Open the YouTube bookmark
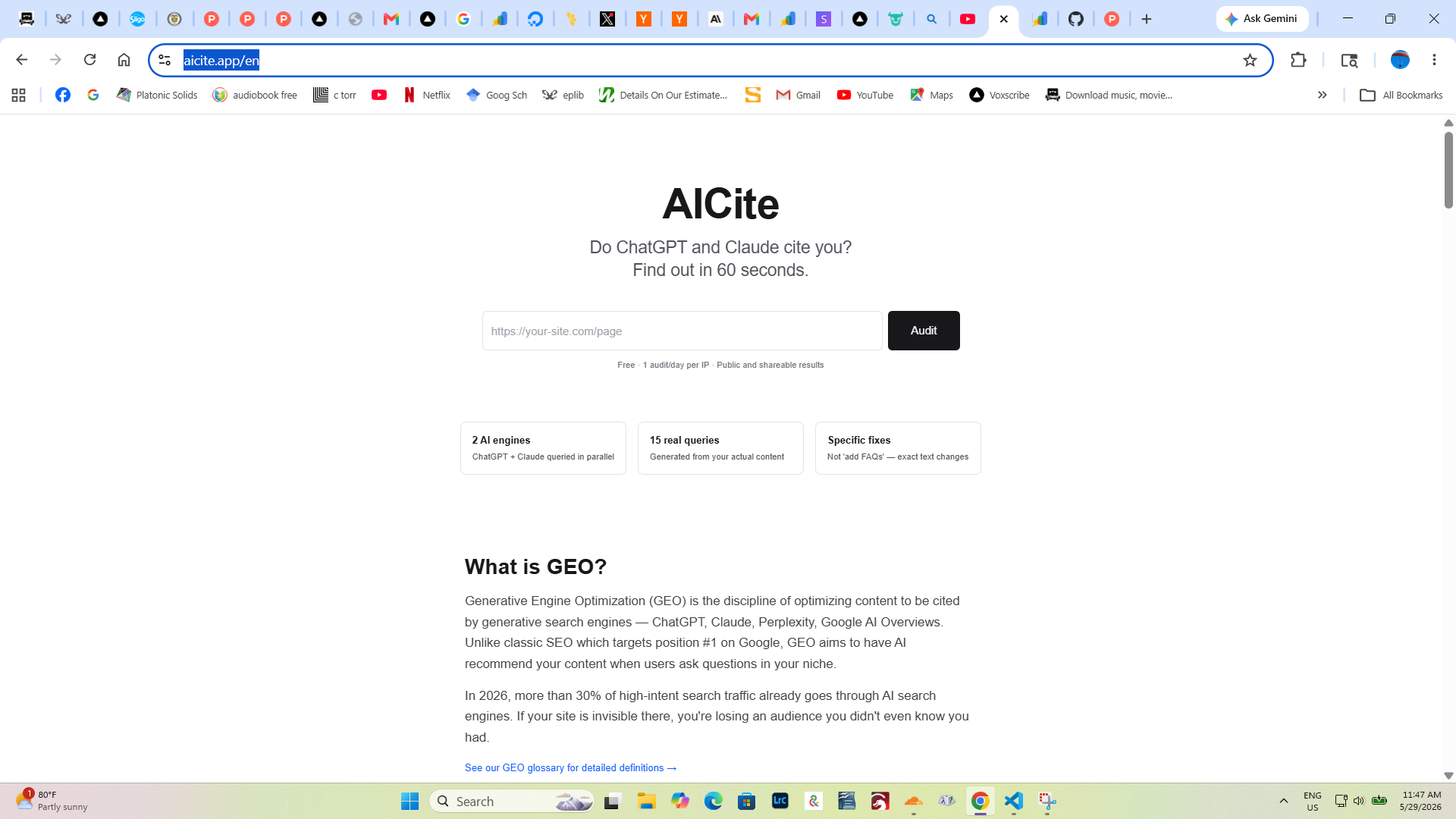Screen dimensions: 1456x819 (x=864, y=95)
